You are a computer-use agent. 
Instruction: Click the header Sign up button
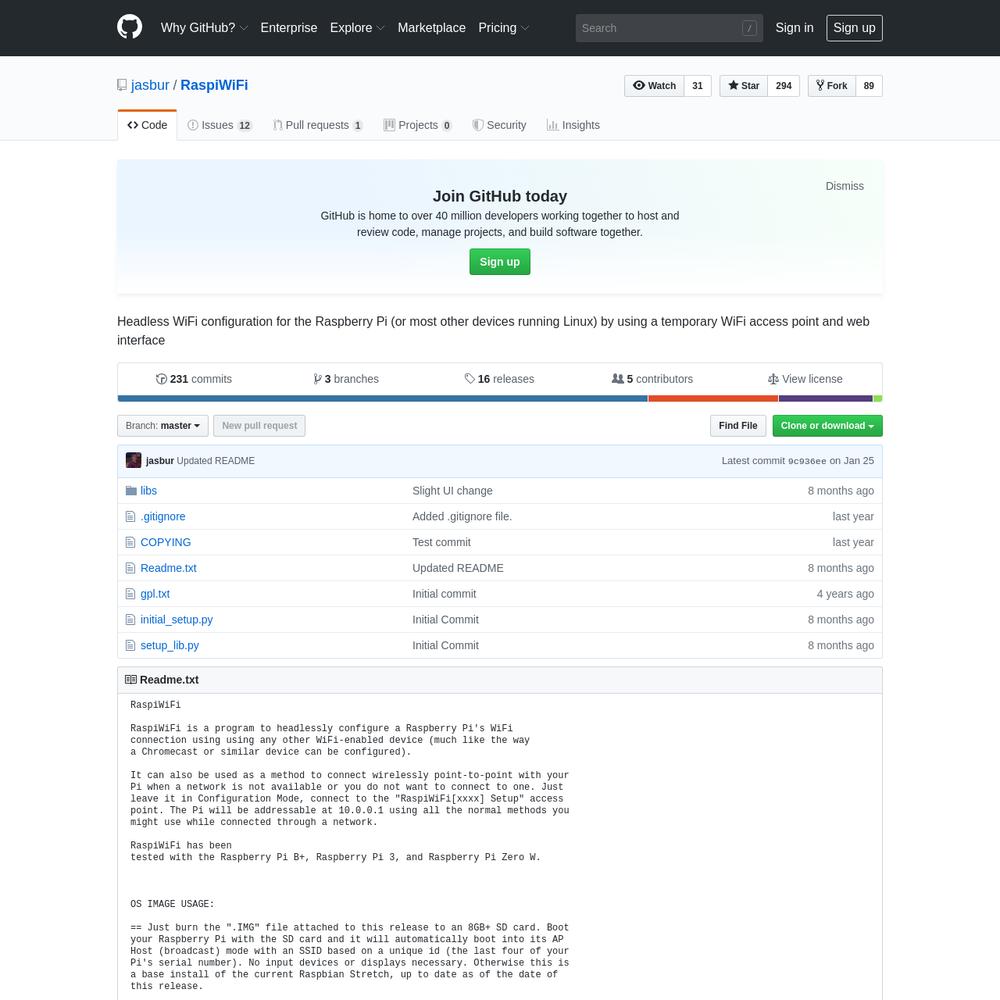click(854, 28)
